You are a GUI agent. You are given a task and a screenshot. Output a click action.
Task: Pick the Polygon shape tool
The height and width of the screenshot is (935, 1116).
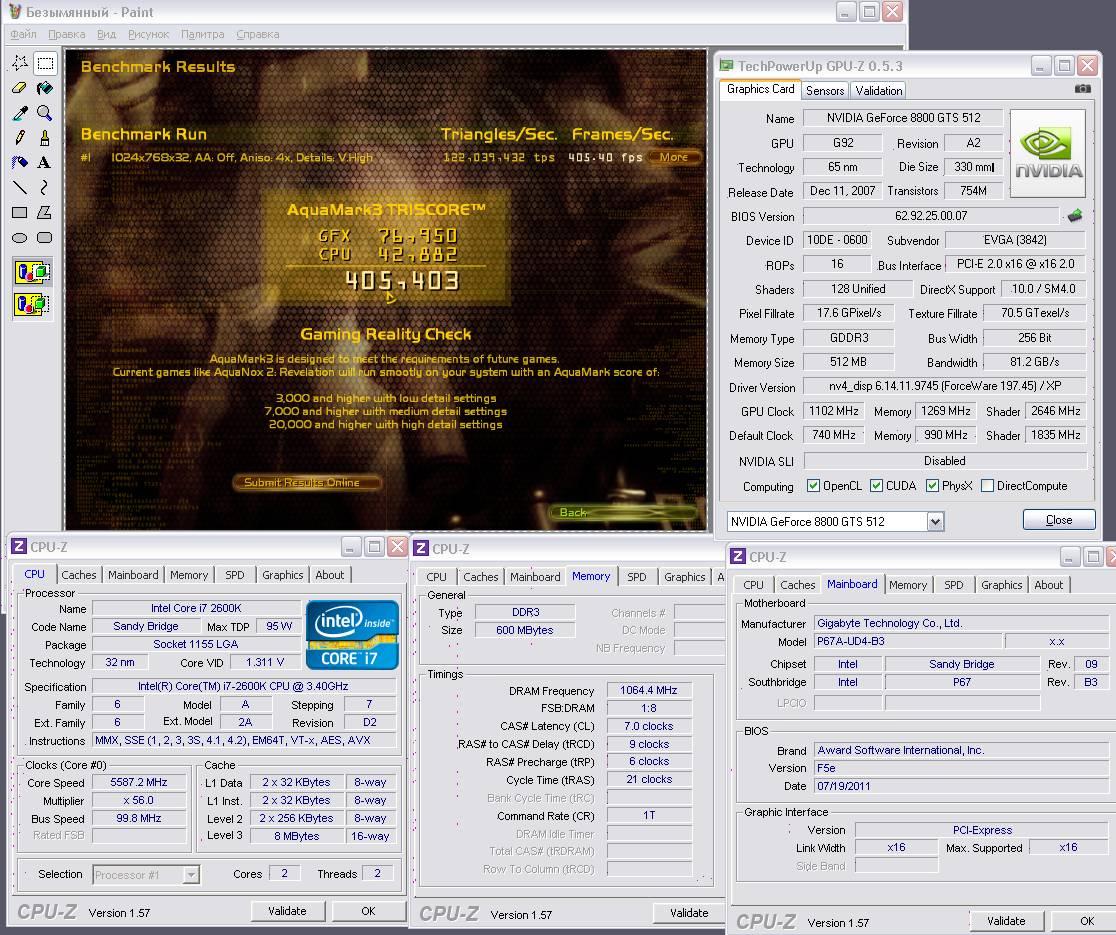pyautogui.click(x=45, y=213)
